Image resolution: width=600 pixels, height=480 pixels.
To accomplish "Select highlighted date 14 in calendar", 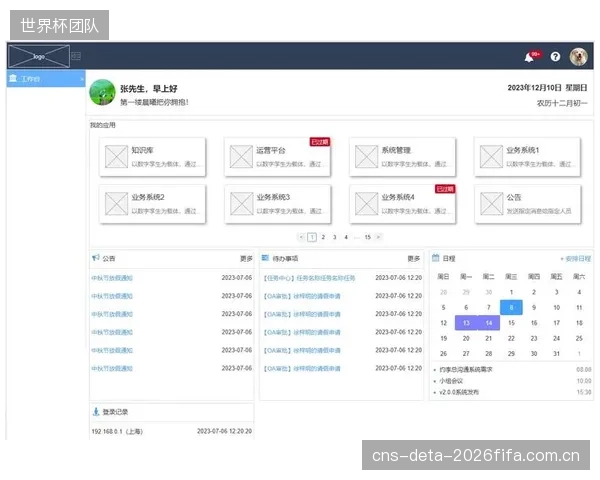I will pos(489,323).
